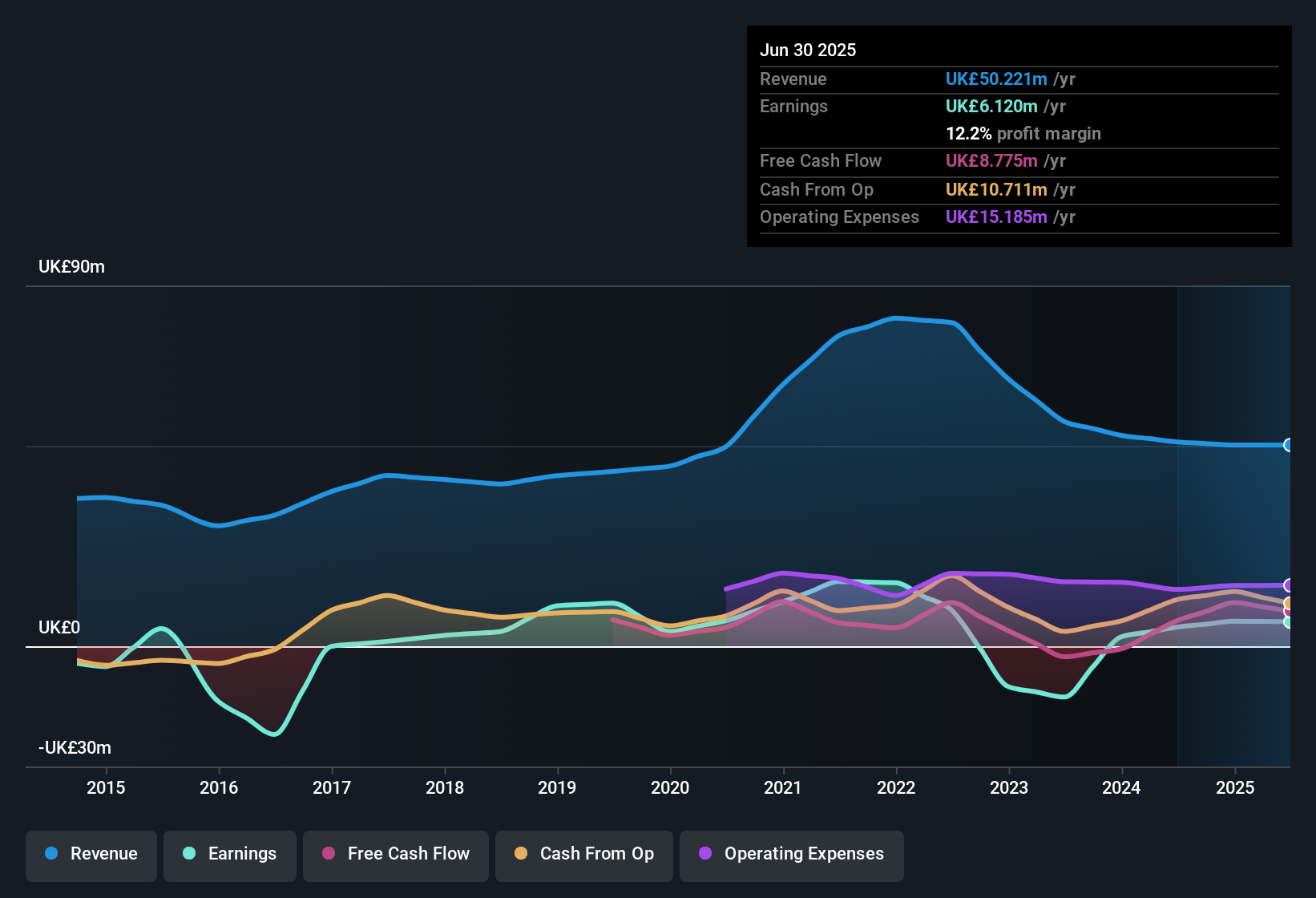
Task: Toggle the Revenue series visibility
Action: [91, 855]
